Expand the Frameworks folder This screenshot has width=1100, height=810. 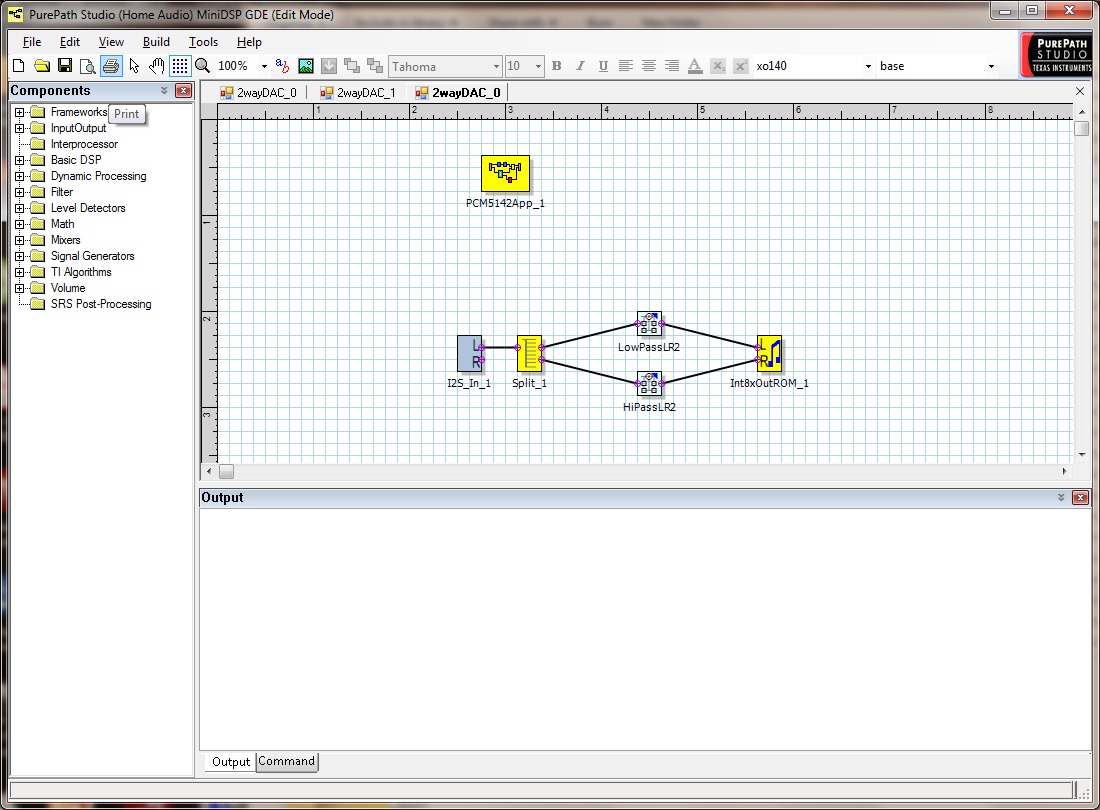pyautogui.click(x=20, y=112)
